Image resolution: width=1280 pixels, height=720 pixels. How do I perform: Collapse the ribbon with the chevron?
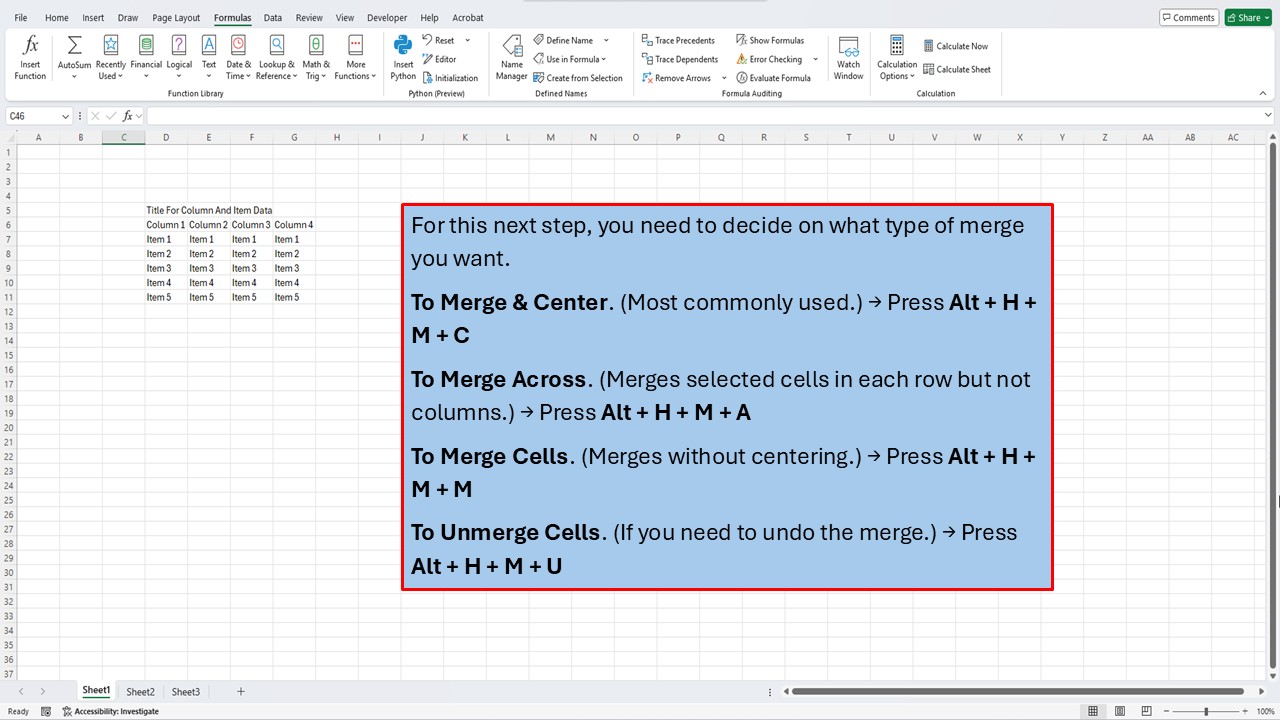point(1262,93)
